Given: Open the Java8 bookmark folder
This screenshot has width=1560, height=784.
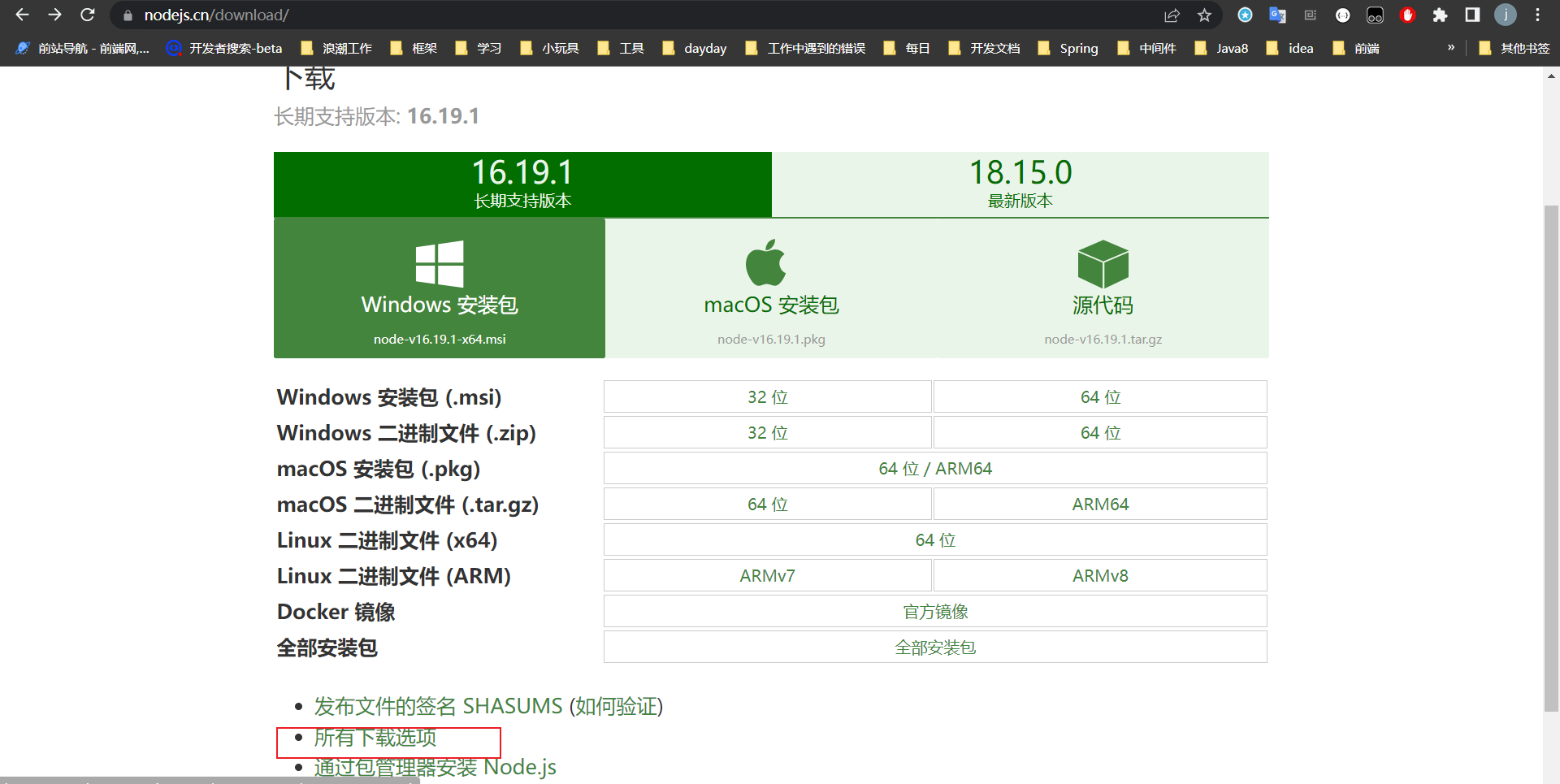Looking at the screenshot, I should pyautogui.click(x=1221, y=48).
